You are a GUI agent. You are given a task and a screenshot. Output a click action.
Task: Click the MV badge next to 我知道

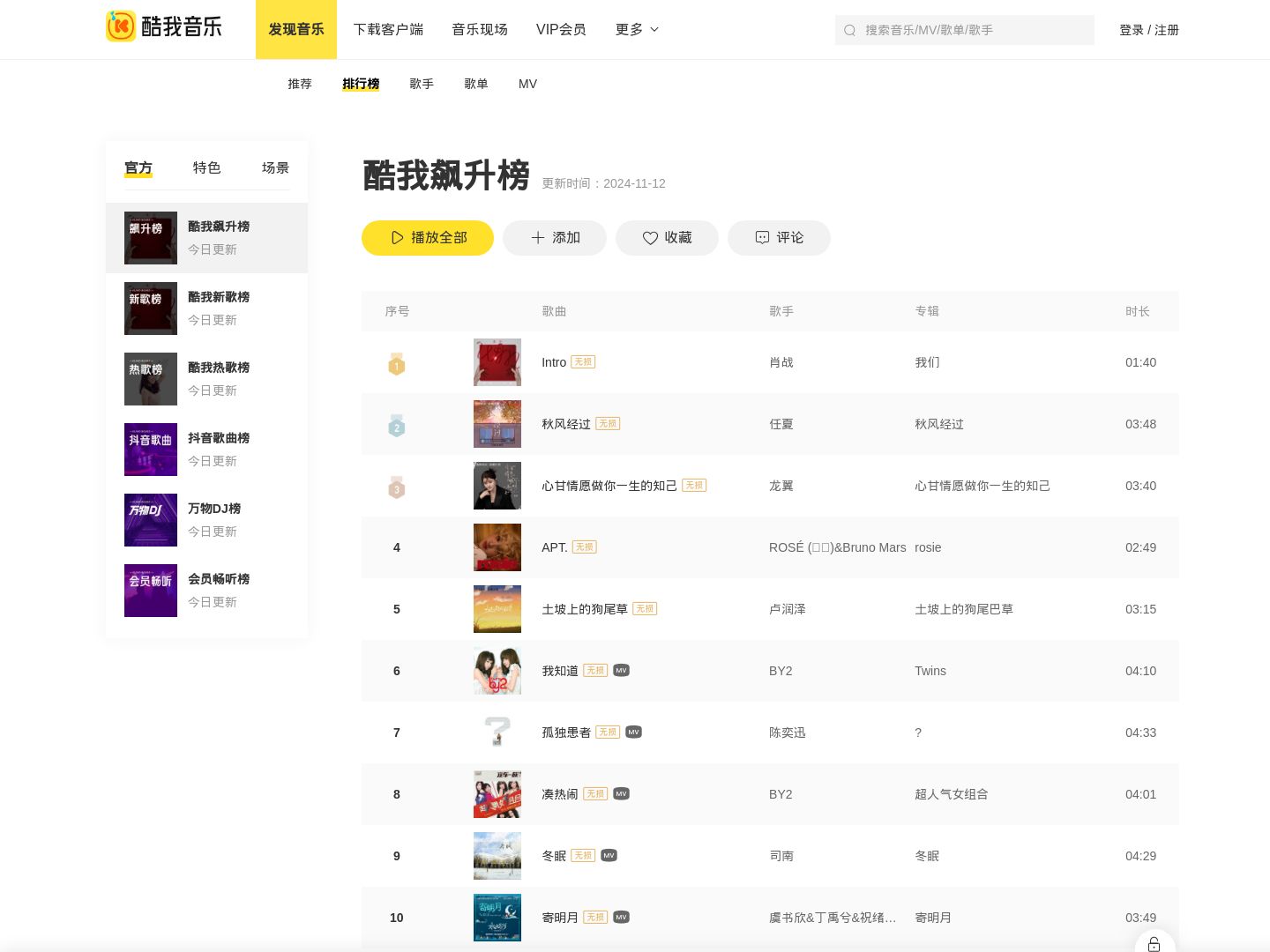click(621, 671)
